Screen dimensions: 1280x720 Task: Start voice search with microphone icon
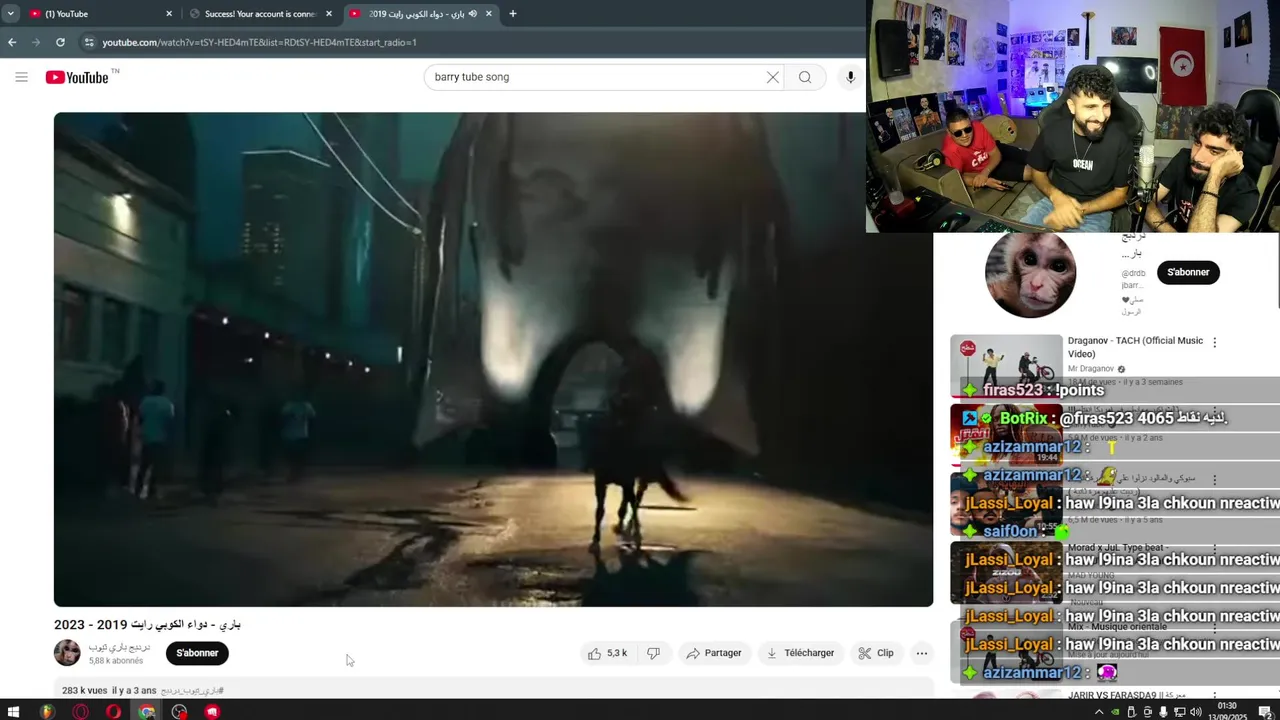850,77
